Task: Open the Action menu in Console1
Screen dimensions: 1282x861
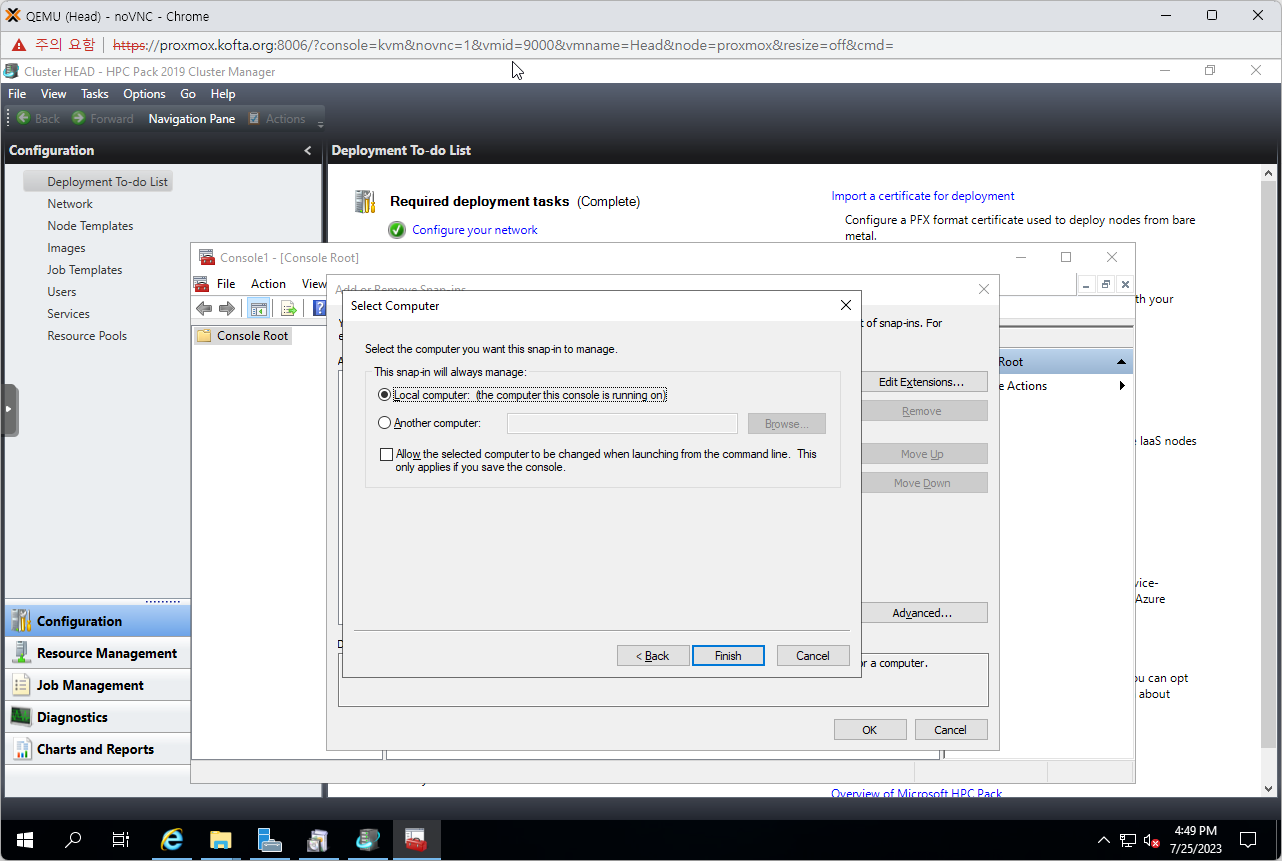Action: tap(268, 284)
